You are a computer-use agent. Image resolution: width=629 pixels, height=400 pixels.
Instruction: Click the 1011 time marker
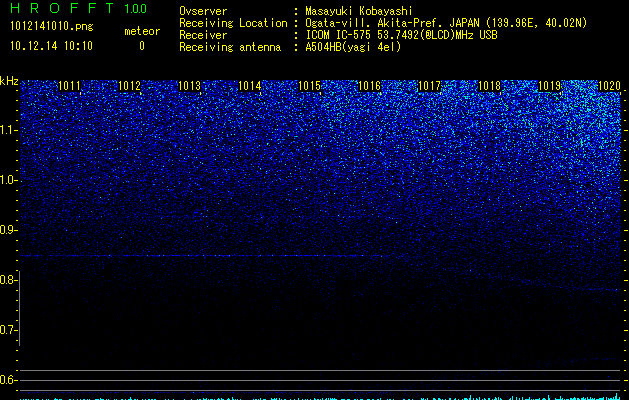coord(69,86)
